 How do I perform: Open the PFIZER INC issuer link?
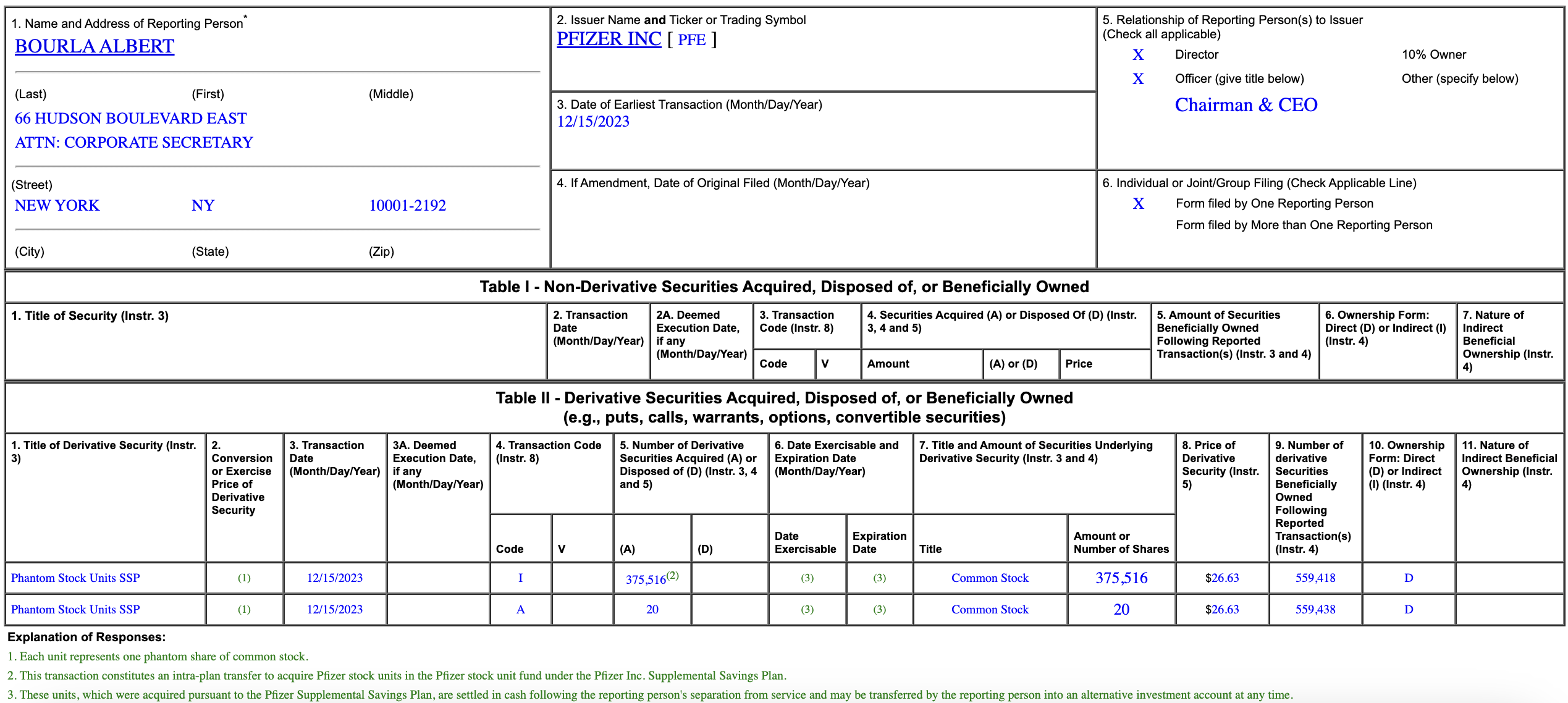click(x=609, y=39)
